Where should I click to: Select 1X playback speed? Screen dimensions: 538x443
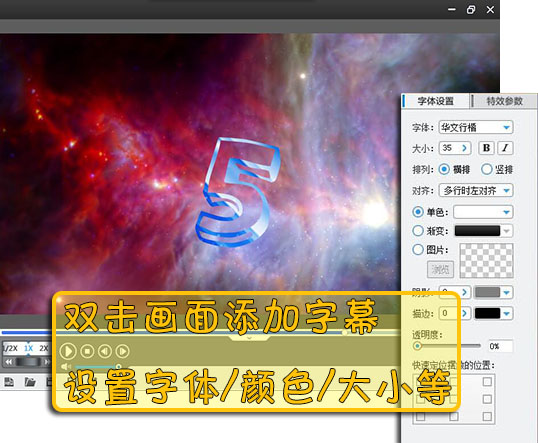28,348
